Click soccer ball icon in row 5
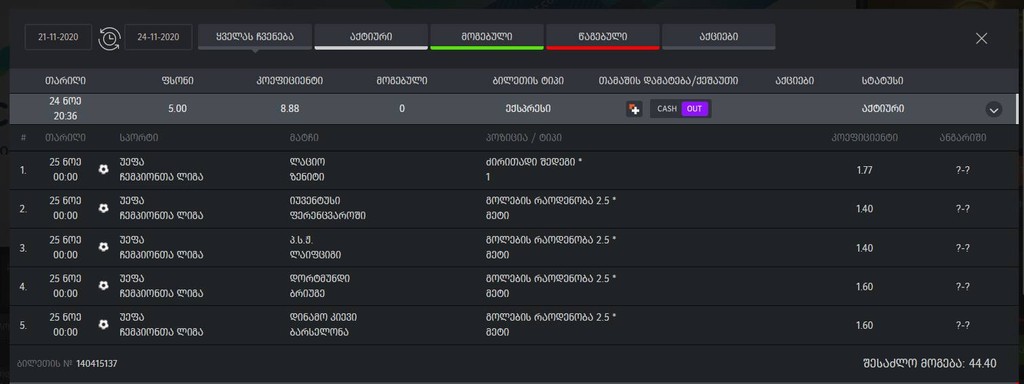This screenshot has height=384, width=1024. [x=103, y=324]
